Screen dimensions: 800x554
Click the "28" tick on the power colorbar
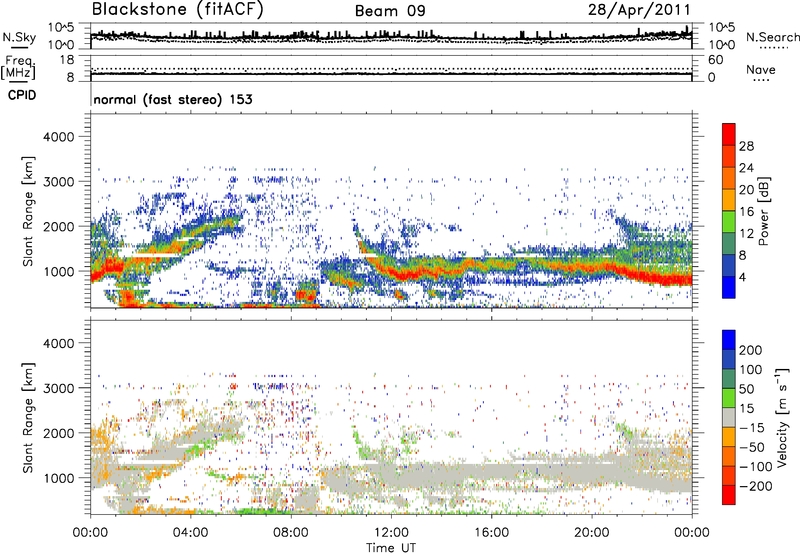tap(746, 146)
